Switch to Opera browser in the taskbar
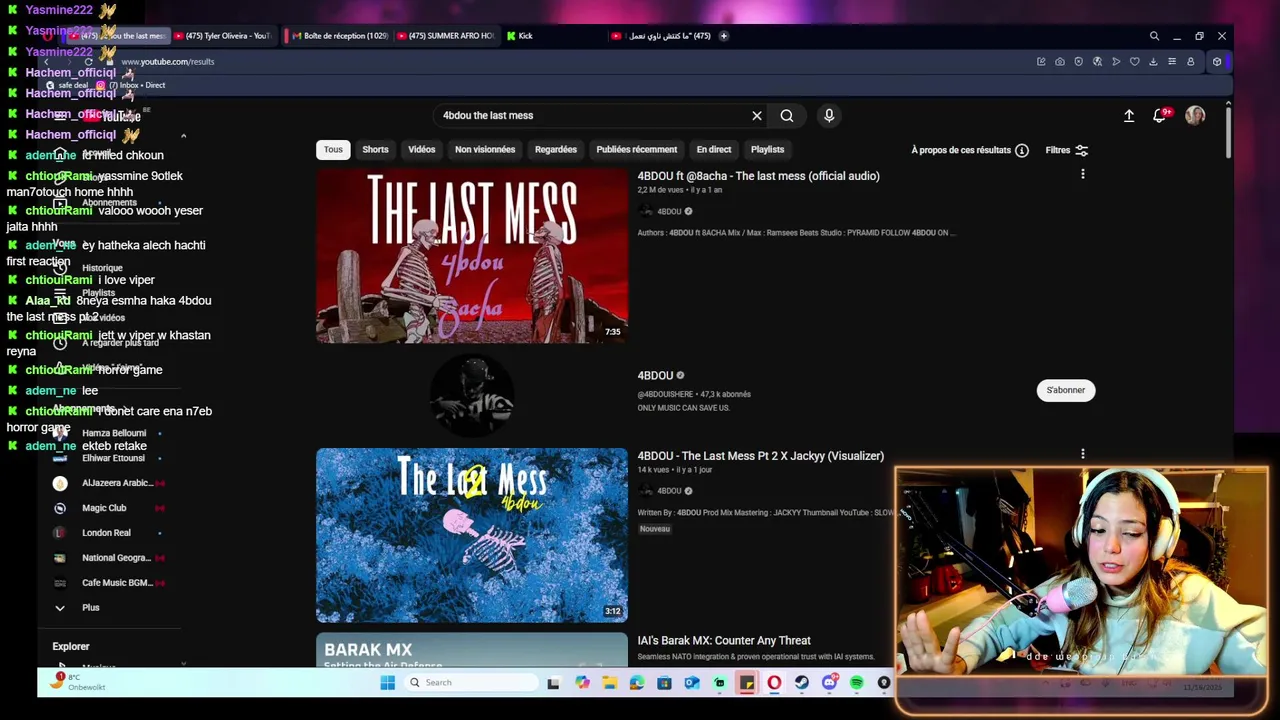Image resolution: width=1280 pixels, height=720 pixels. pyautogui.click(x=774, y=683)
